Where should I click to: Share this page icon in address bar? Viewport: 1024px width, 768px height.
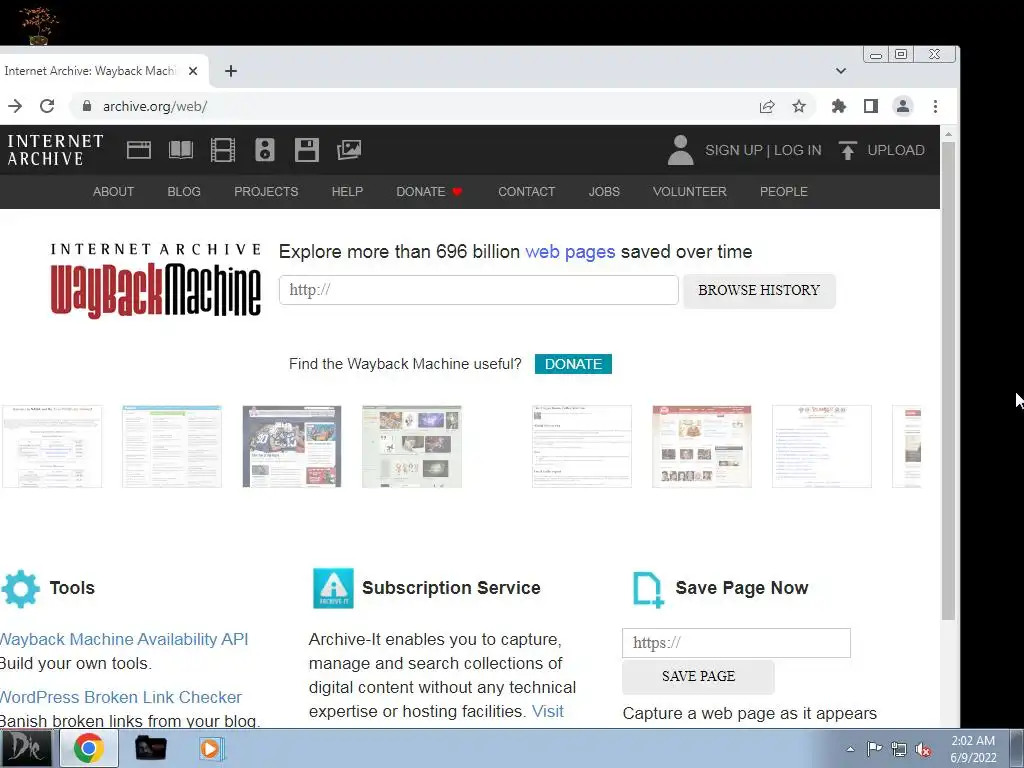click(x=767, y=106)
